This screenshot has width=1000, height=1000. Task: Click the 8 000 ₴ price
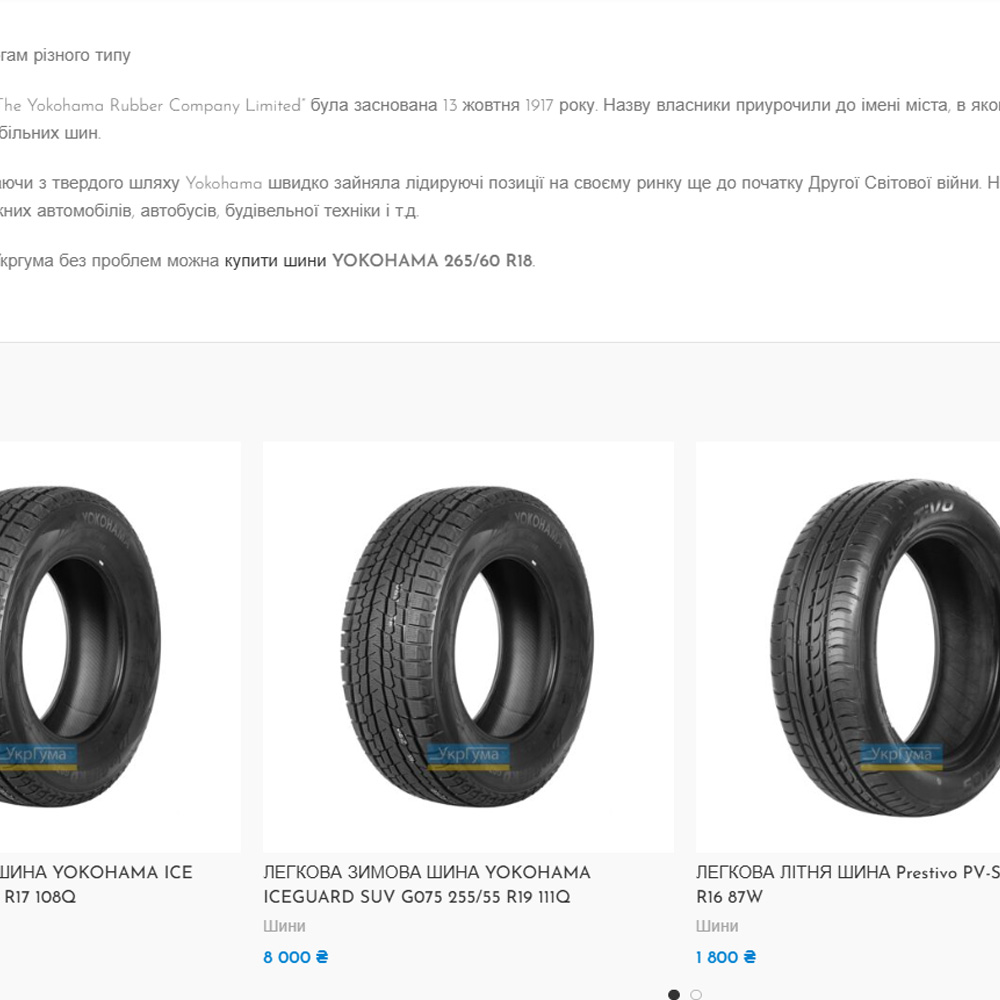[x=295, y=957]
